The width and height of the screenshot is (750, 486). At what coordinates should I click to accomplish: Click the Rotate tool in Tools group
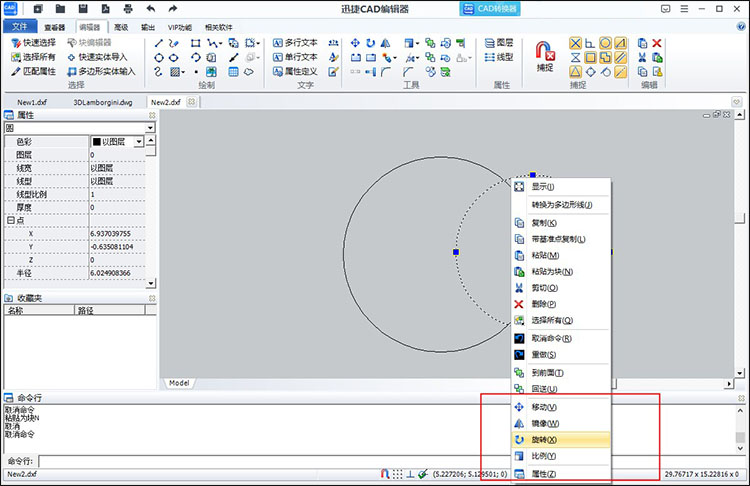click(x=370, y=43)
